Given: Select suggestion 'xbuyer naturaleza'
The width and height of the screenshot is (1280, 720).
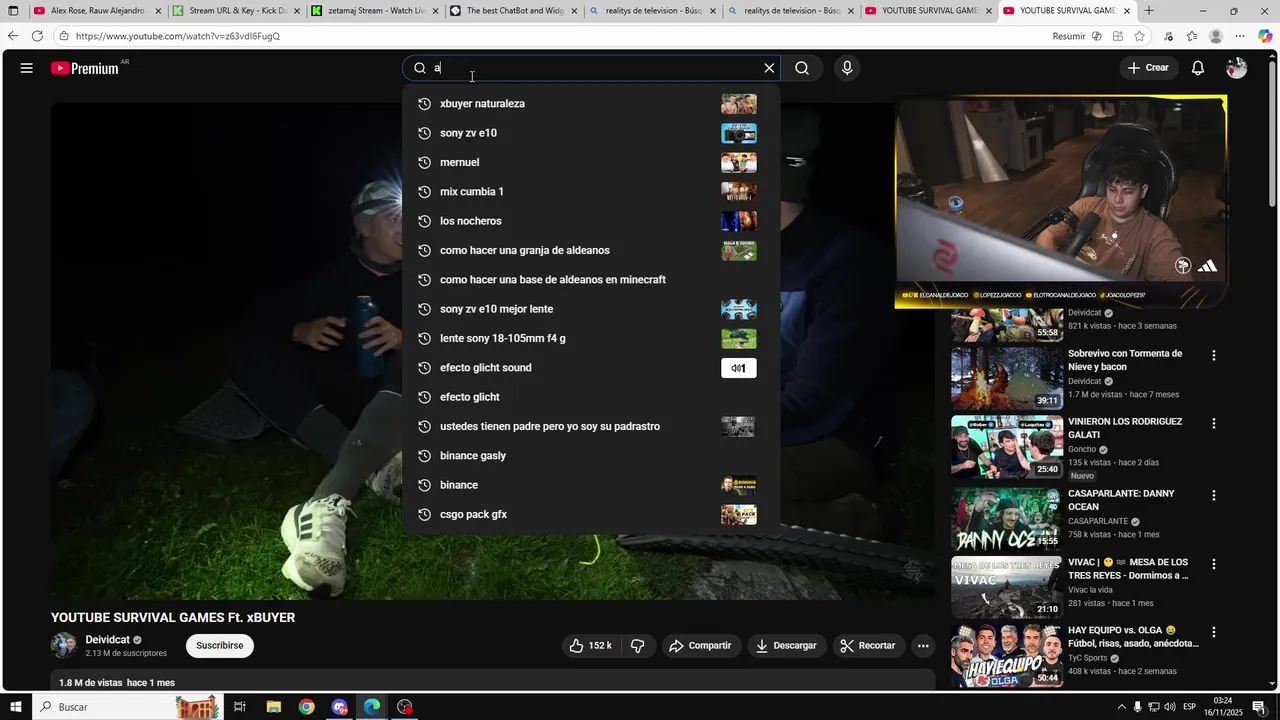Looking at the screenshot, I should click(591, 104).
